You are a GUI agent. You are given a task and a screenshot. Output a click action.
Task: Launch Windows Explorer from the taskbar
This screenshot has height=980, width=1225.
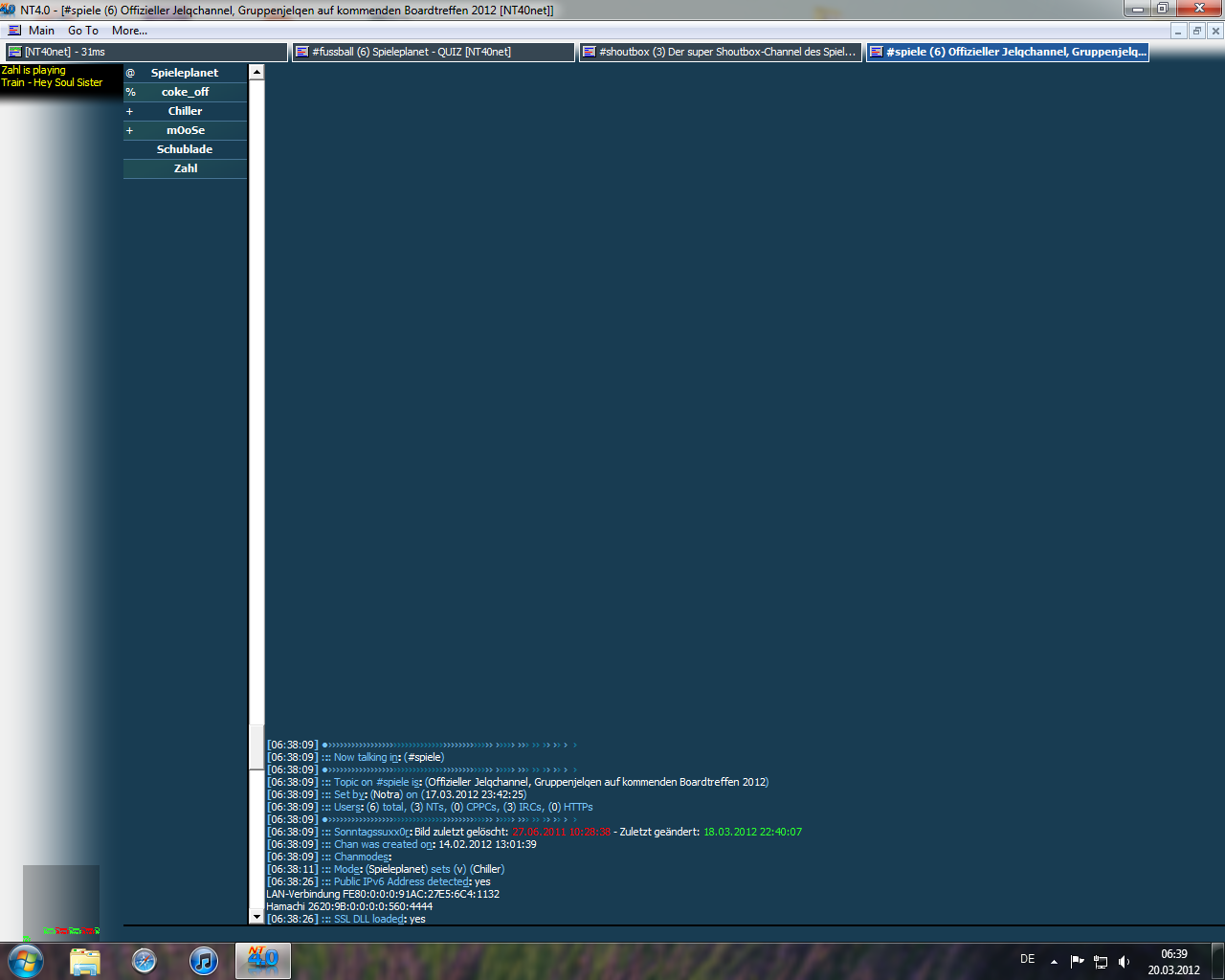(x=85, y=961)
